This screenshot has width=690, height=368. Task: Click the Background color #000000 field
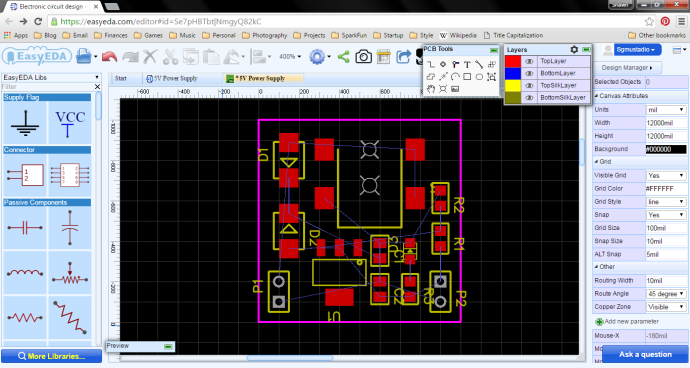tap(666, 149)
